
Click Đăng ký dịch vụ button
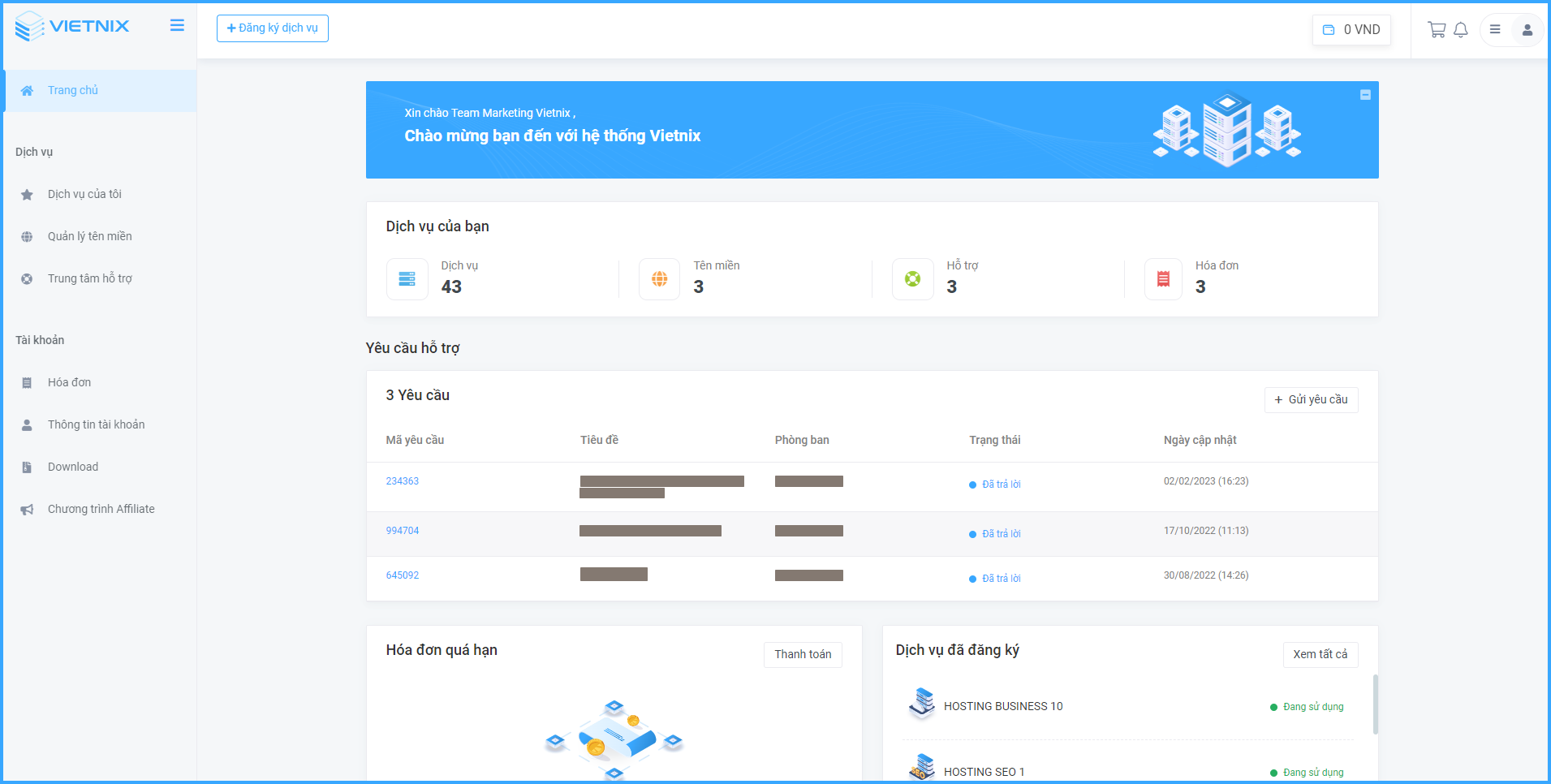point(273,28)
